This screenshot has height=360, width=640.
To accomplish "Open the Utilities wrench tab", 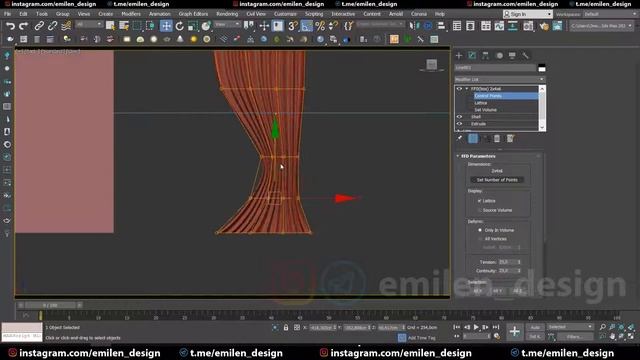I will coord(525,56).
